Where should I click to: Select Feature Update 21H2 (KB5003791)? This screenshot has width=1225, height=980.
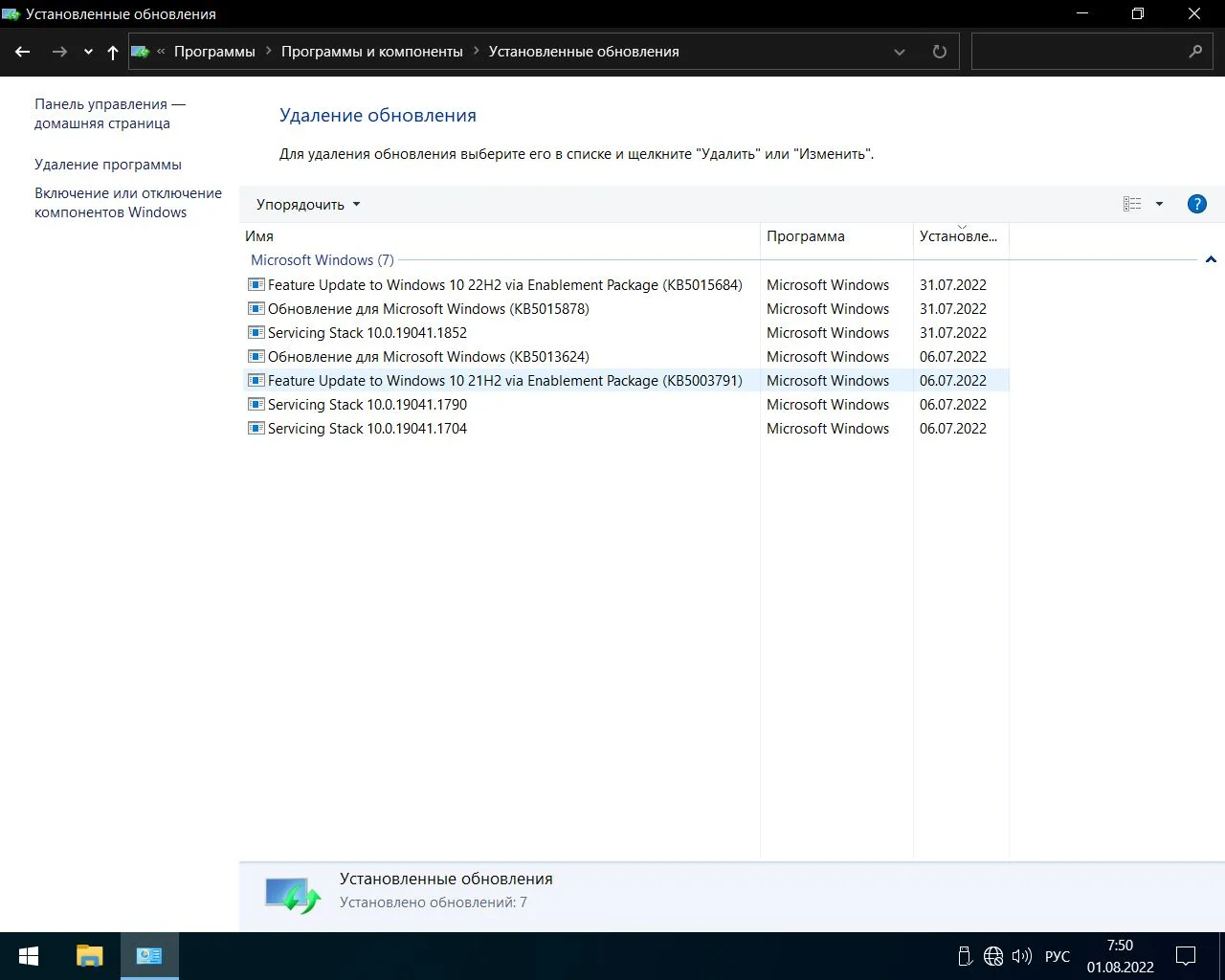click(626, 381)
